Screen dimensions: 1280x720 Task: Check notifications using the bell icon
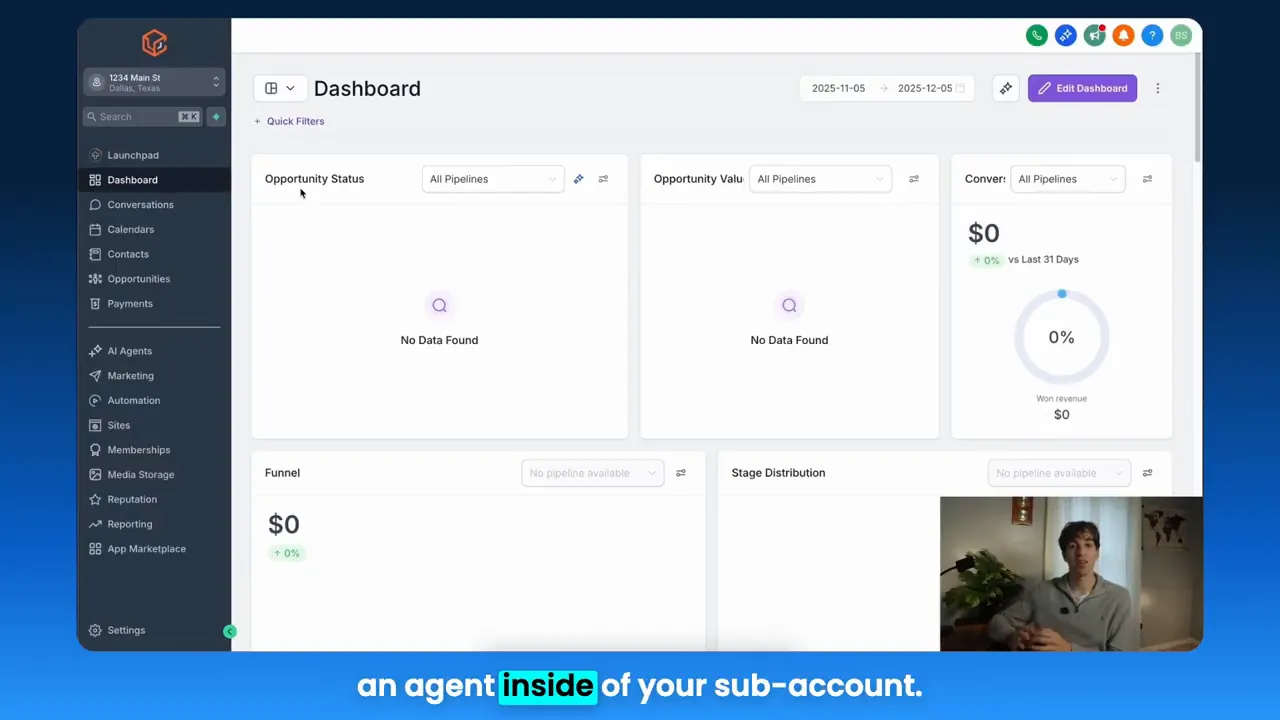pos(1123,35)
